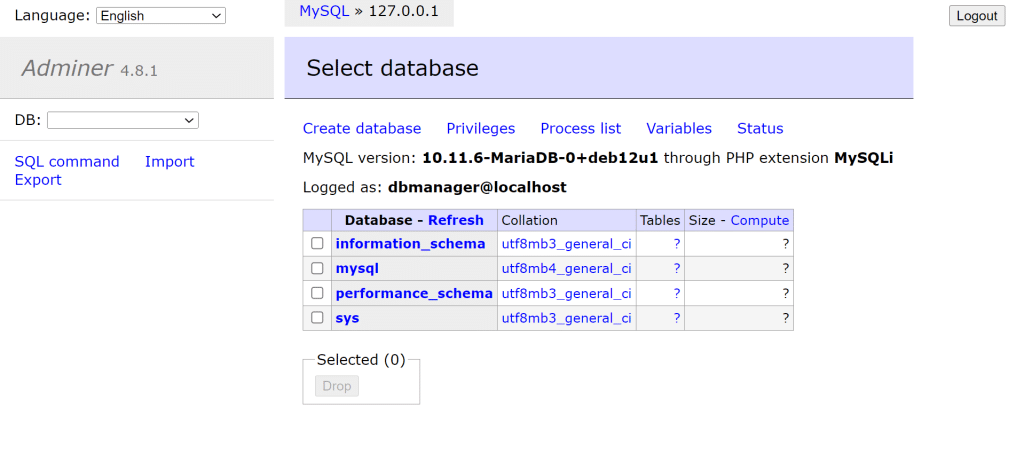
Task: Open the mysql database
Action: [x=357, y=269]
